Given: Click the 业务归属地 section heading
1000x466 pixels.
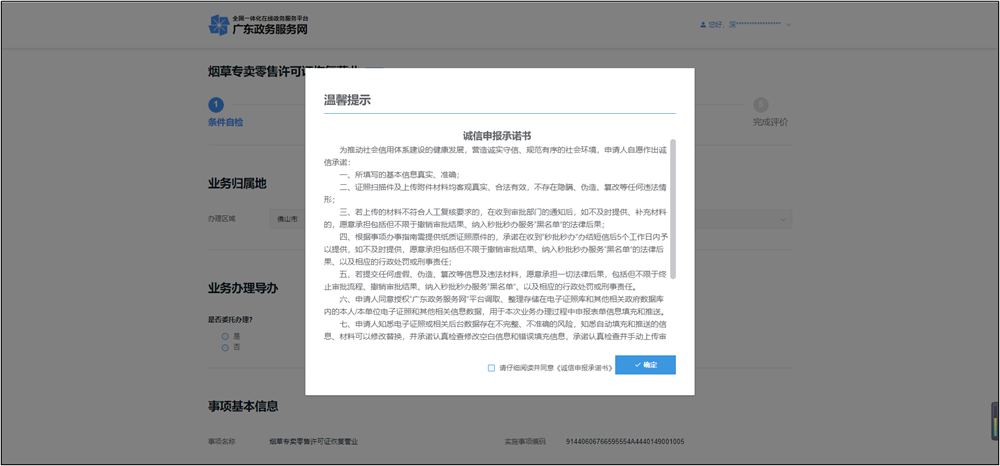Looking at the screenshot, I should coord(237,184).
